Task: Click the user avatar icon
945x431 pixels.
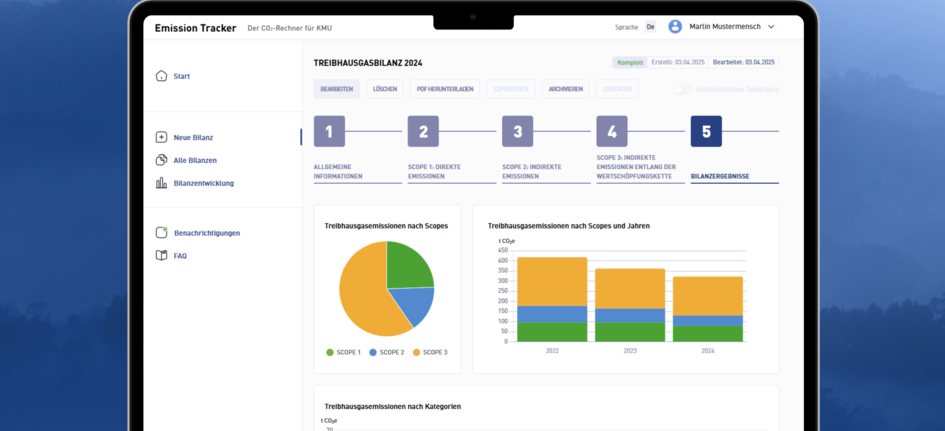Action: 675,27
